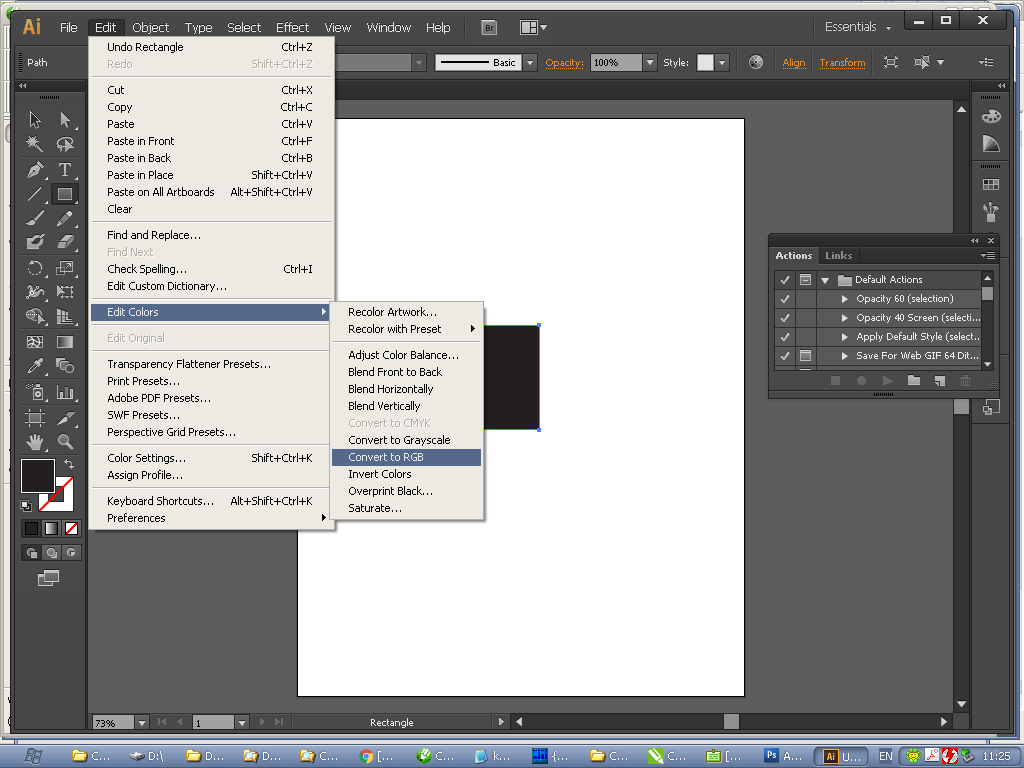Choose Invert Colors
This screenshot has width=1024, height=768.
click(406, 474)
